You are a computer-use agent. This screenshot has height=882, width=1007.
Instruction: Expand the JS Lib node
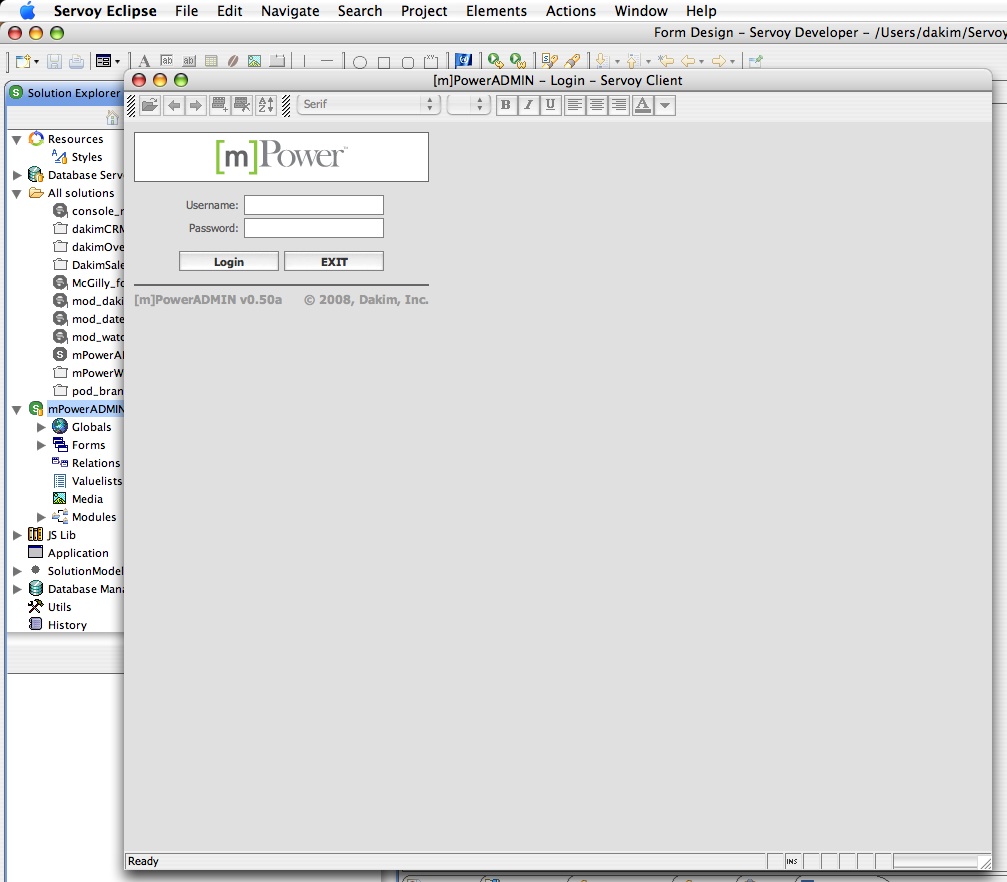tap(17, 535)
